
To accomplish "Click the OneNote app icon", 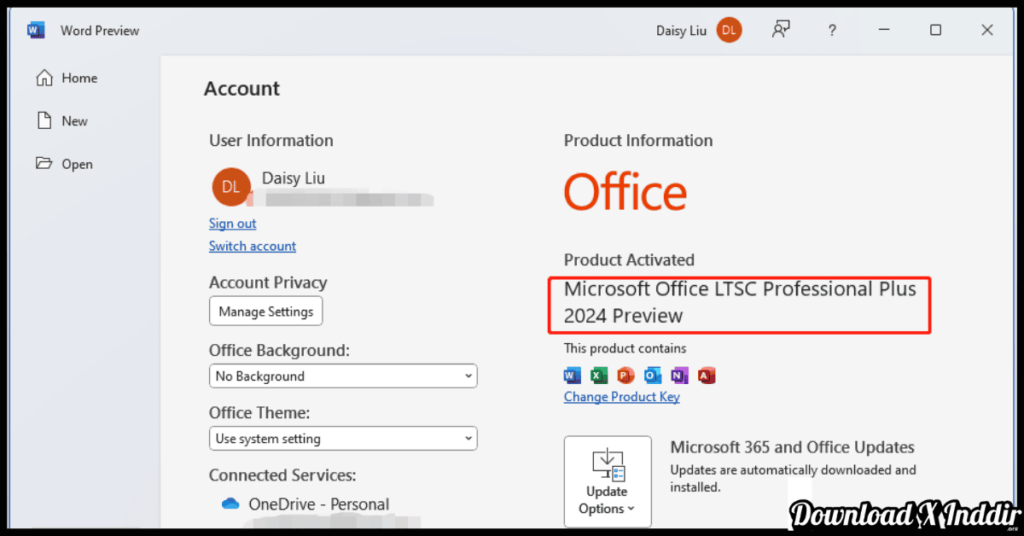I will [680, 375].
